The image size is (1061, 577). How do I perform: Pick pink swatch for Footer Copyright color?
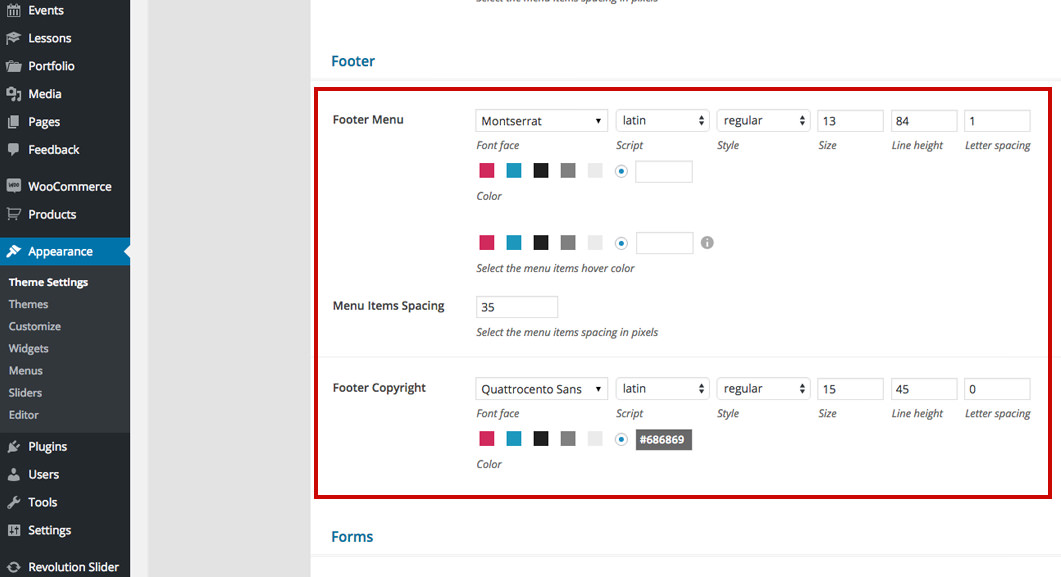487,439
